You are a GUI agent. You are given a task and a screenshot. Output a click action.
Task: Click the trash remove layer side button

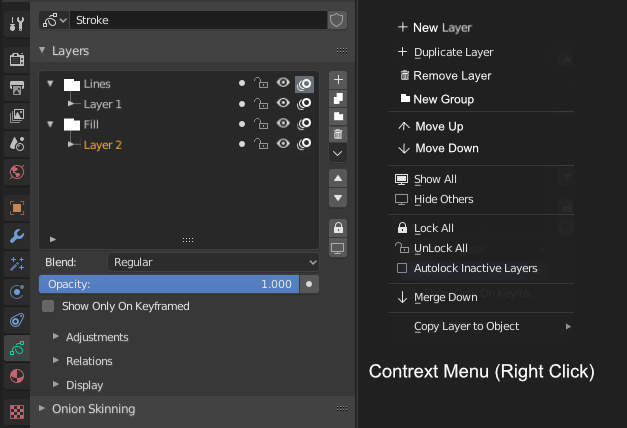[x=338, y=134]
